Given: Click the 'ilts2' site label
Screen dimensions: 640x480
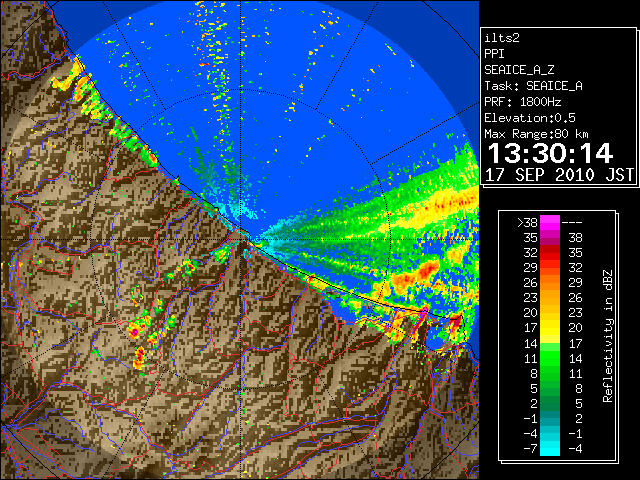Looking at the screenshot, I should [502, 38].
